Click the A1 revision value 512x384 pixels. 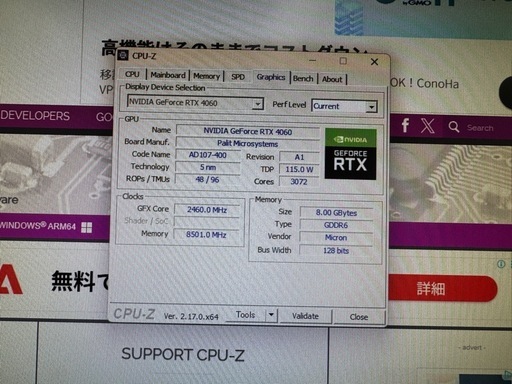tap(299, 157)
